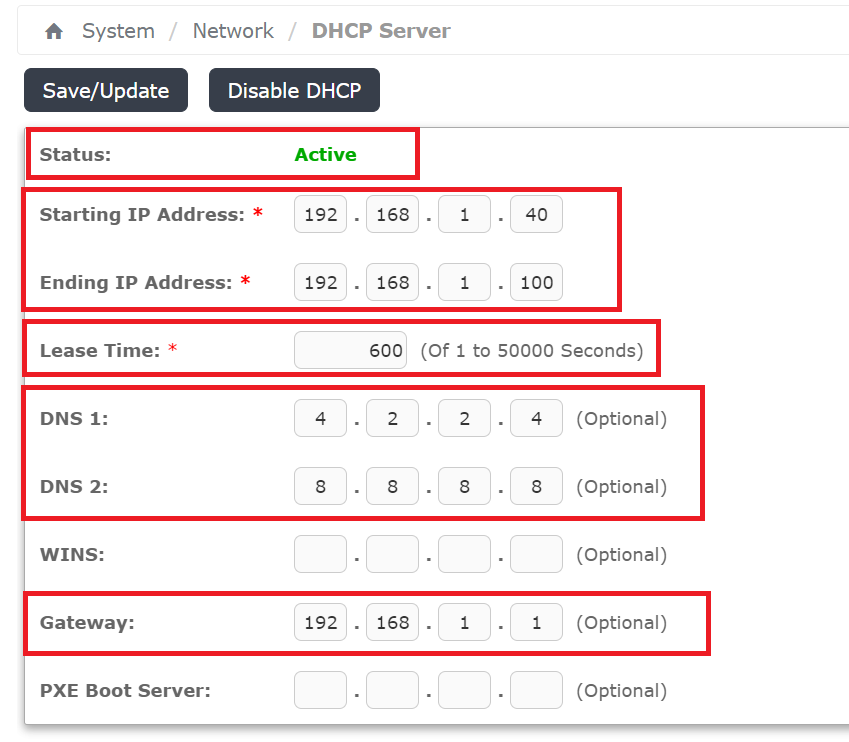849x742 pixels.
Task: Select the first octet of Ending IP Address
Action: (320, 282)
